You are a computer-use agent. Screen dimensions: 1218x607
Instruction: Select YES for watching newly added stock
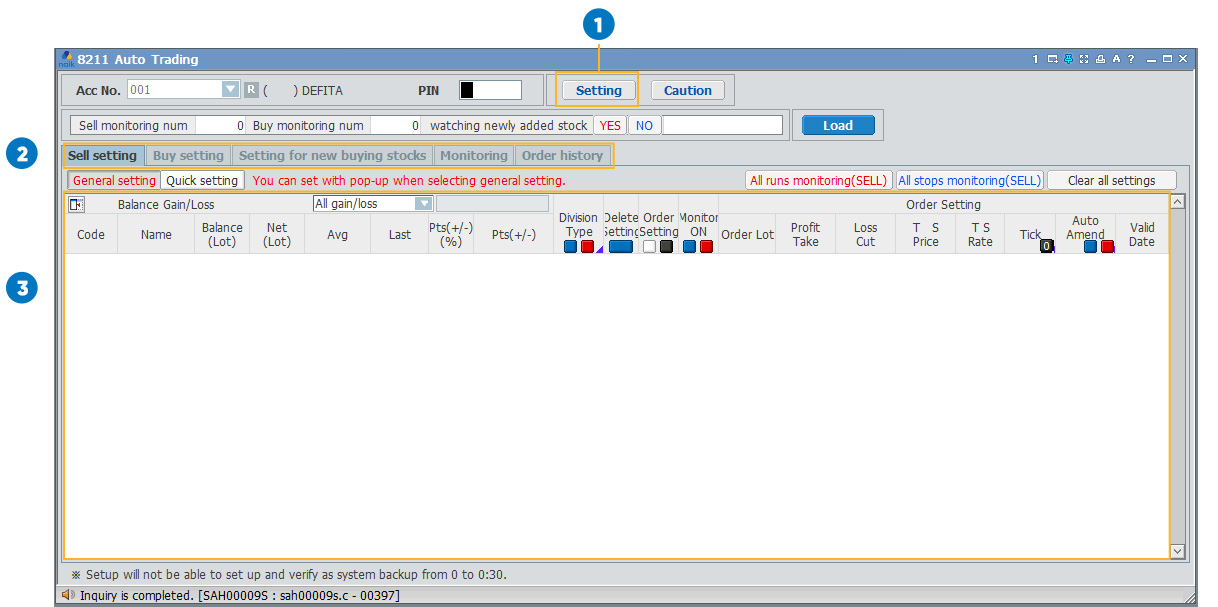coord(610,126)
